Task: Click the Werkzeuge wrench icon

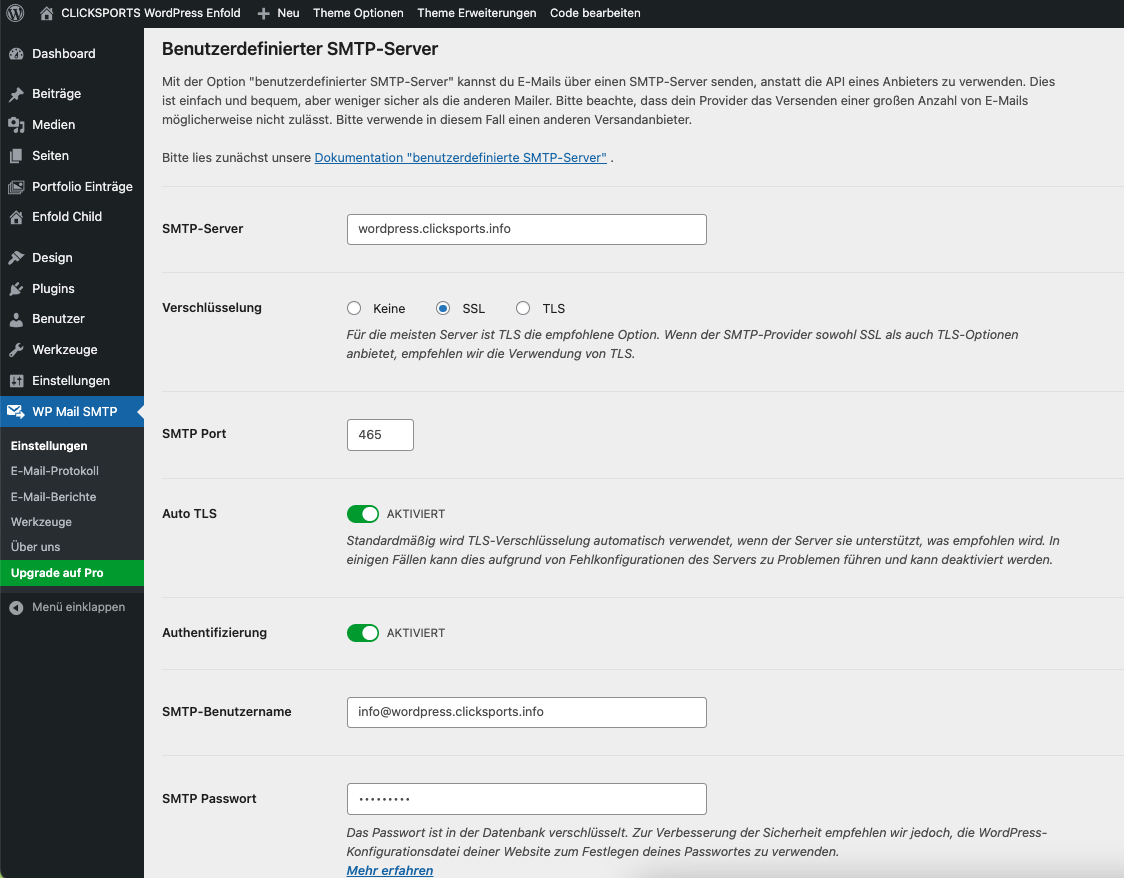Action: coord(16,350)
